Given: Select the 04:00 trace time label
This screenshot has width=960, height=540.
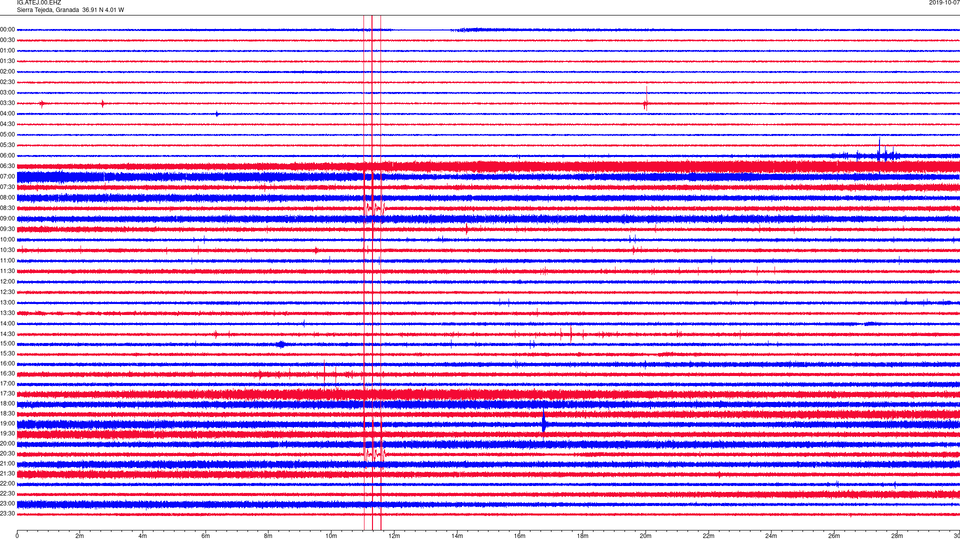Looking at the screenshot, I should pyautogui.click(x=7, y=113).
